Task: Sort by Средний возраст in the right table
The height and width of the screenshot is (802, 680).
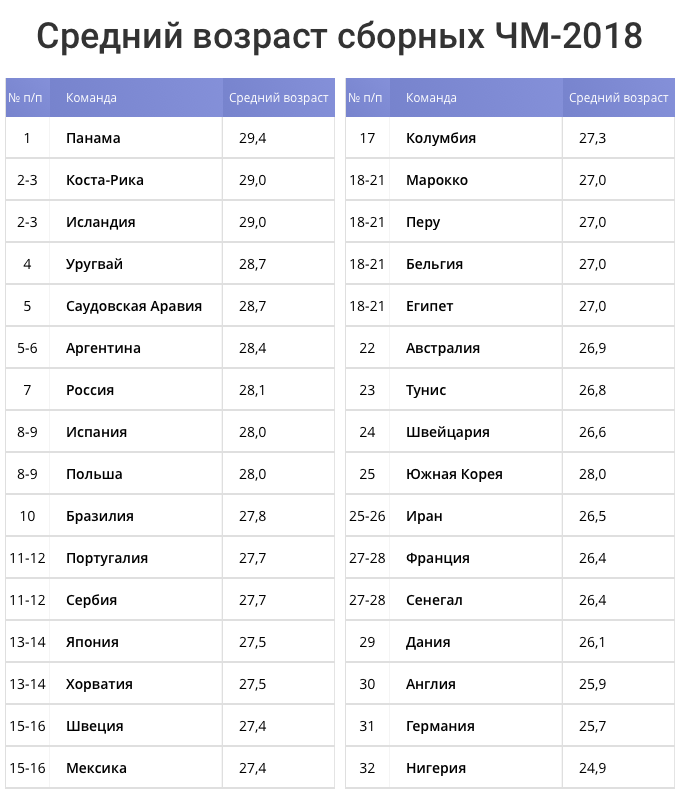Action: [618, 98]
